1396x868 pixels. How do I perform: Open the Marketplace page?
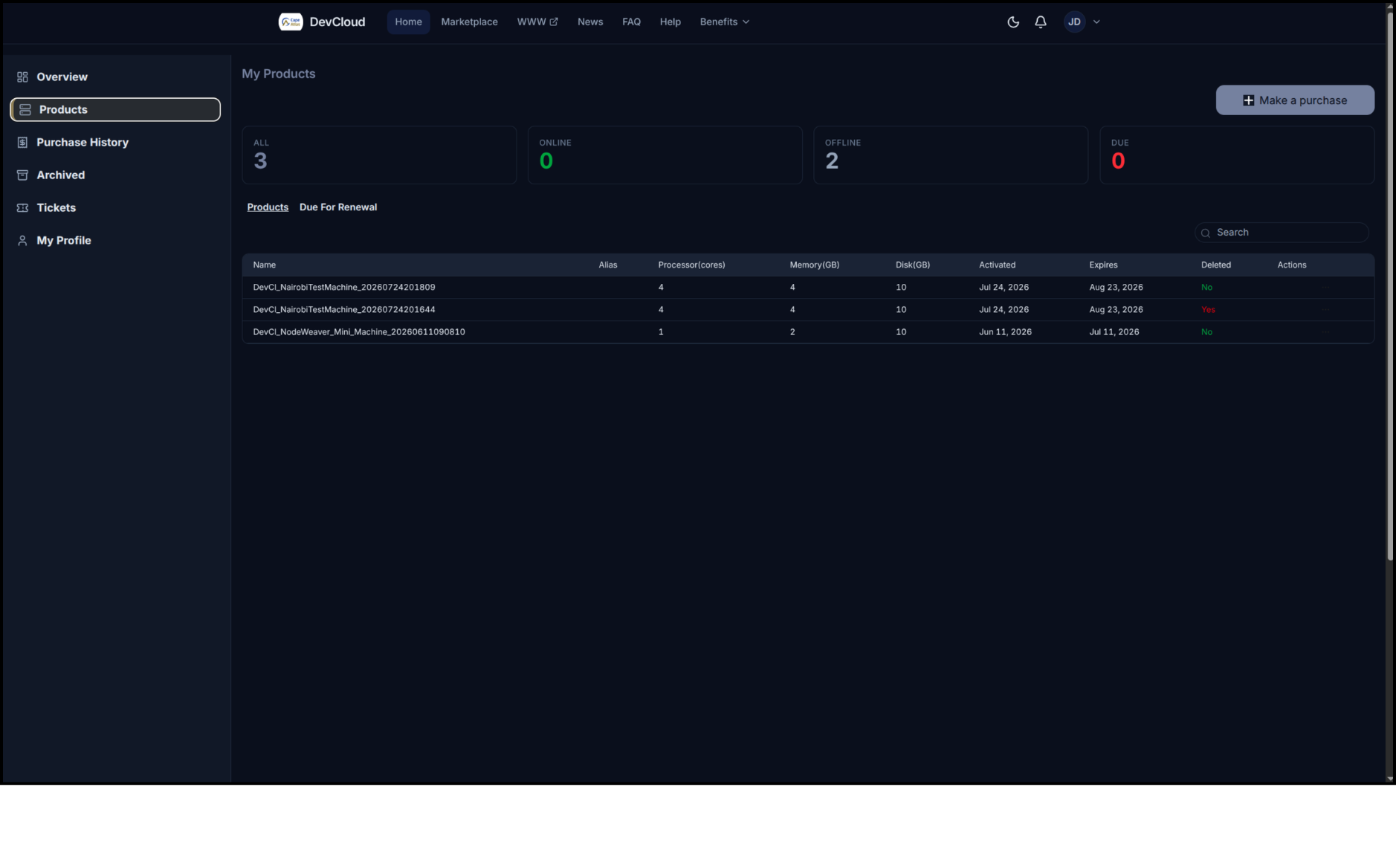pyautogui.click(x=469, y=22)
